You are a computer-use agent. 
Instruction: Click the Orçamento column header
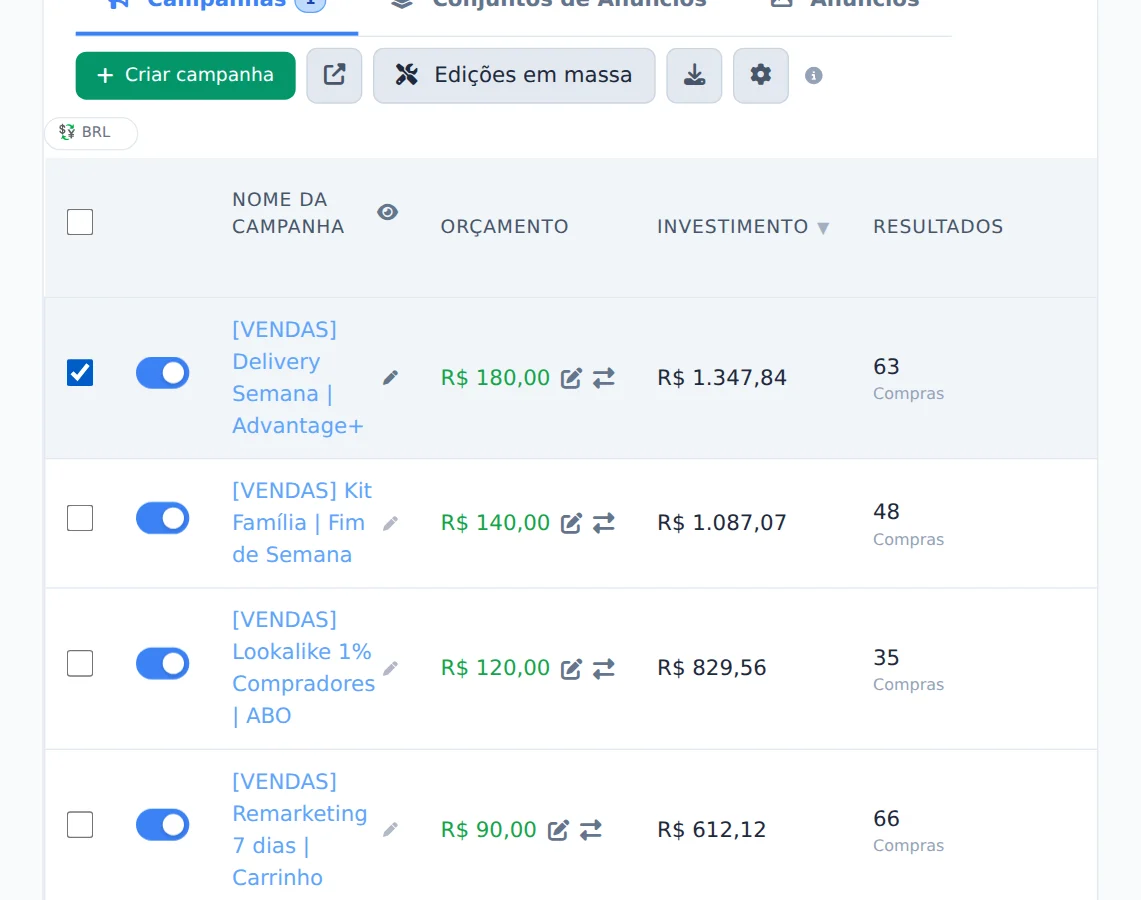[x=504, y=226]
